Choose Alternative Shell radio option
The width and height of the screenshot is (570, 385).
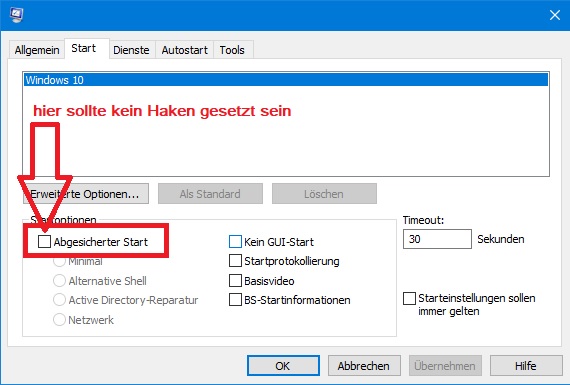59,281
